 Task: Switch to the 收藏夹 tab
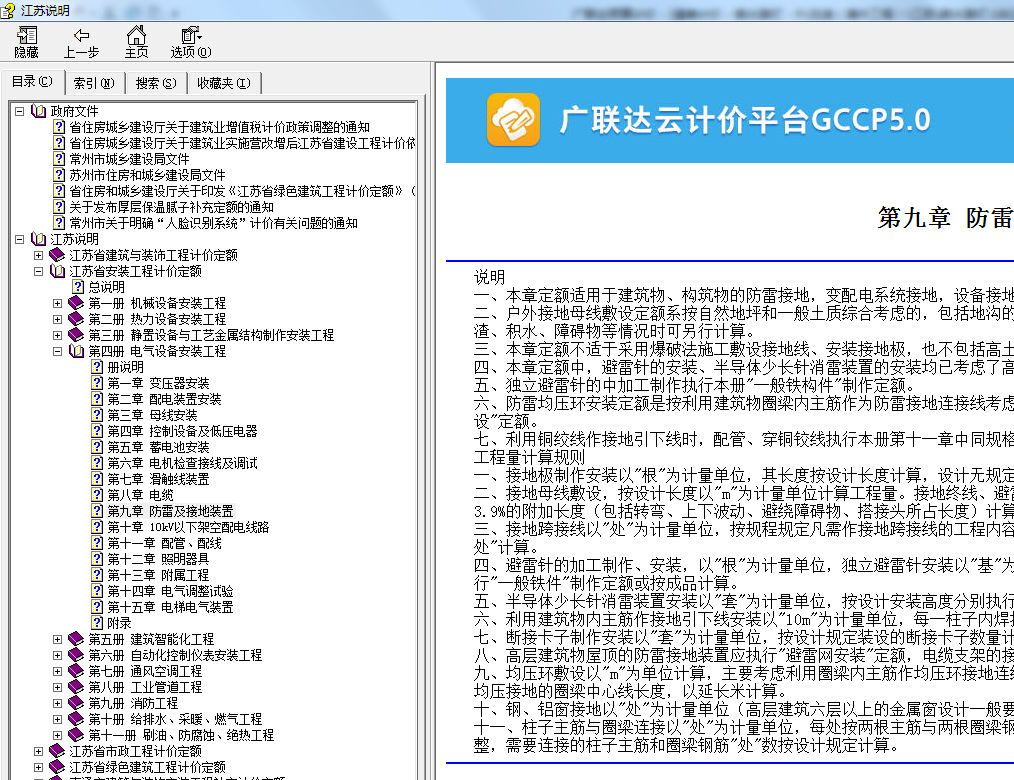click(x=224, y=83)
